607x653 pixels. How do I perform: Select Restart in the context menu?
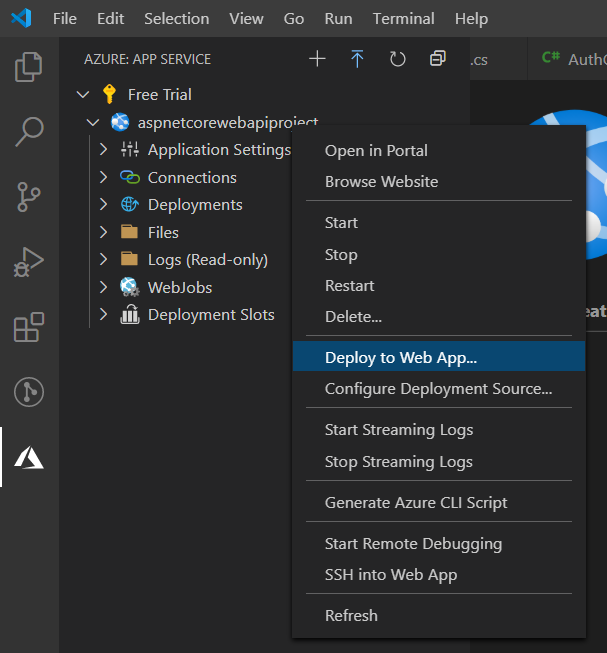pos(439,286)
